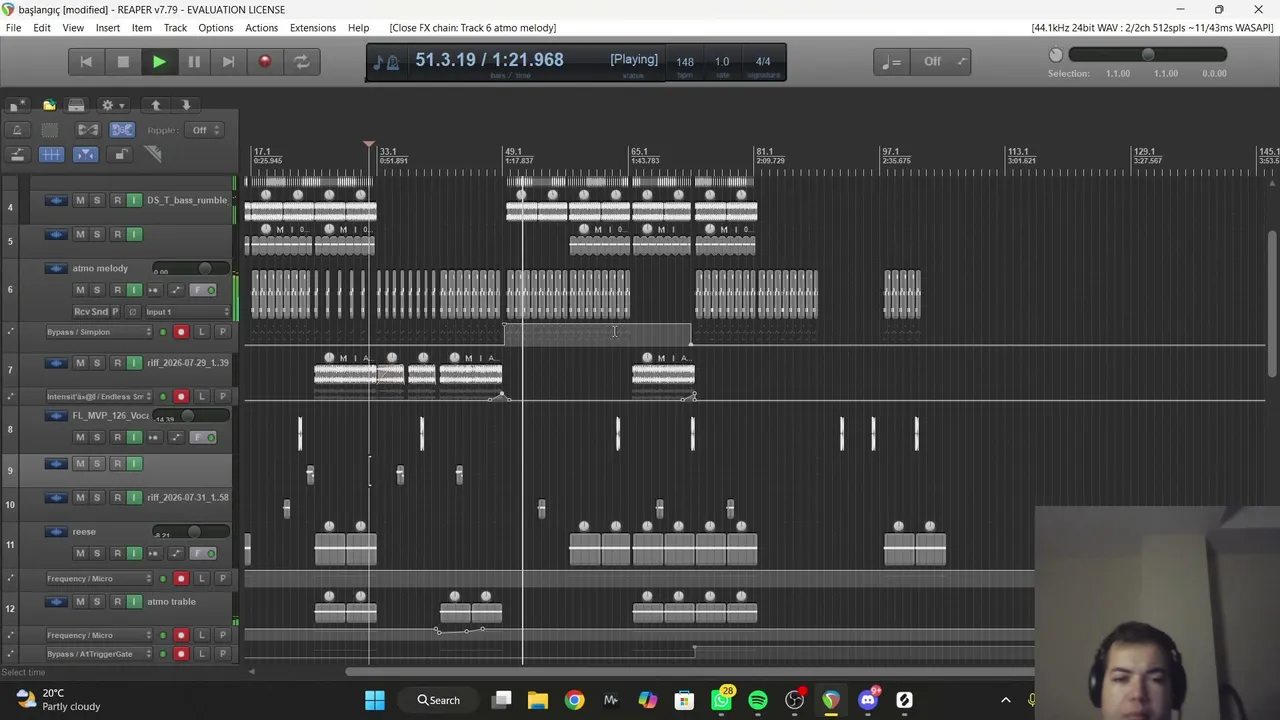This screenshot has height=720, width=1280.
Task: Click the horizontal arrange scrollbar
Action: click(690, 672)
